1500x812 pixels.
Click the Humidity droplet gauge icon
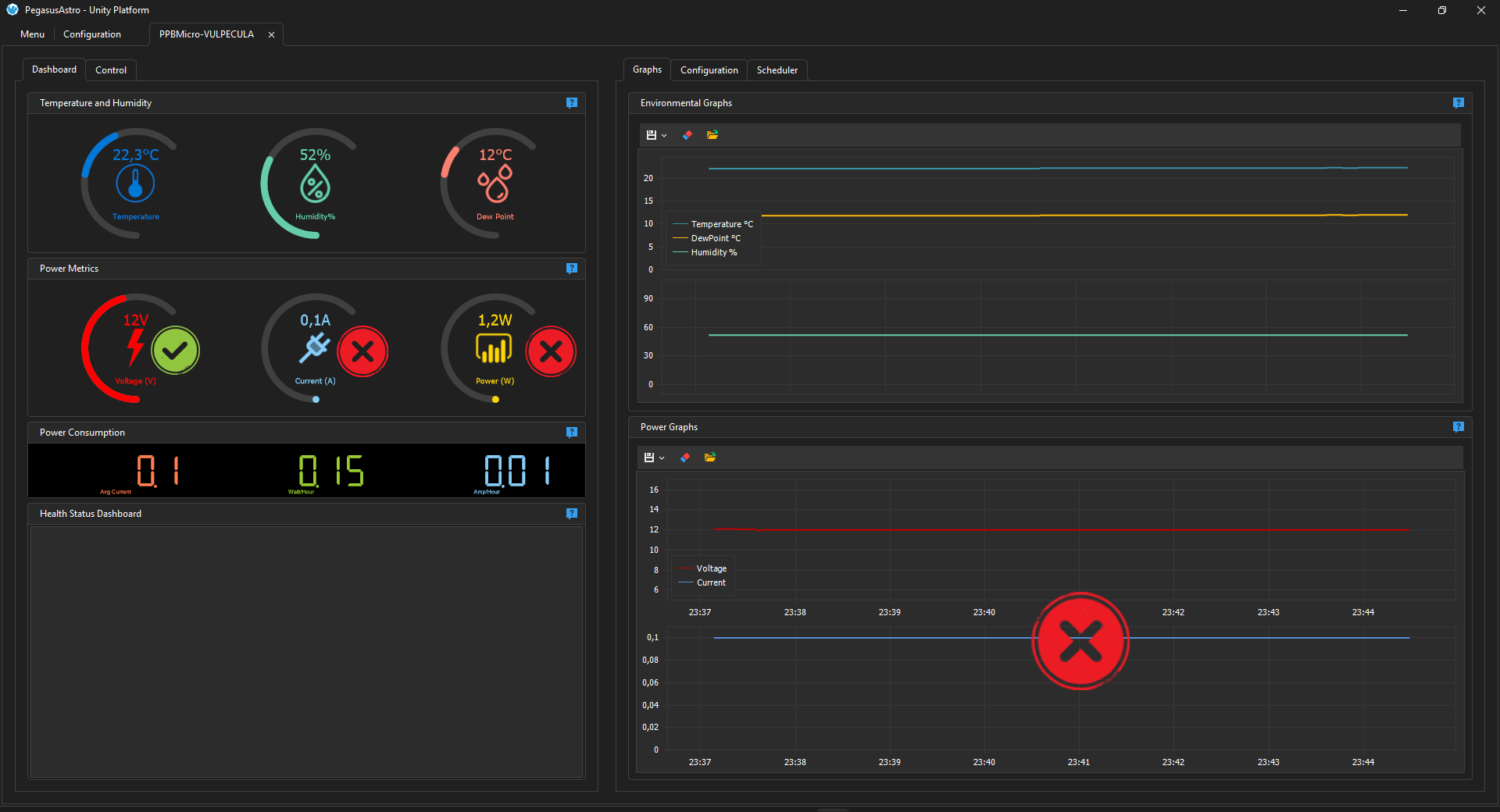point(315,184)
